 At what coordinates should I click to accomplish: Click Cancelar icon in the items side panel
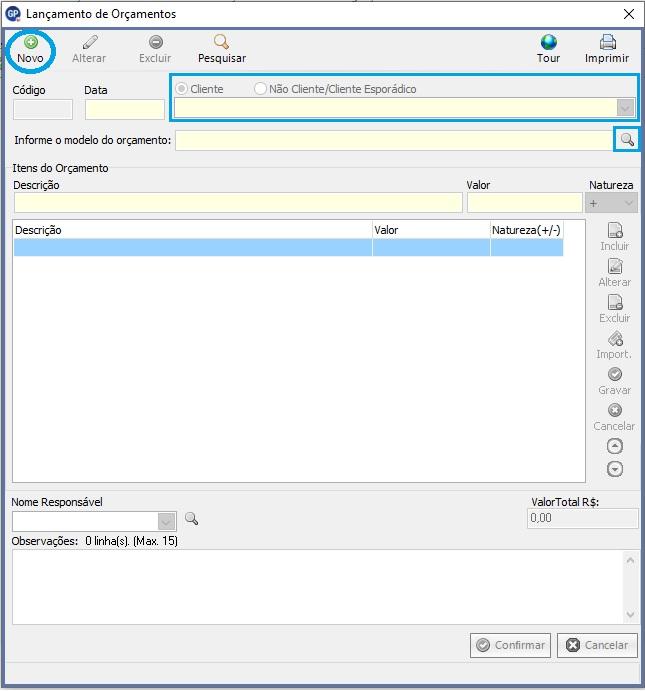click(615, 410)
